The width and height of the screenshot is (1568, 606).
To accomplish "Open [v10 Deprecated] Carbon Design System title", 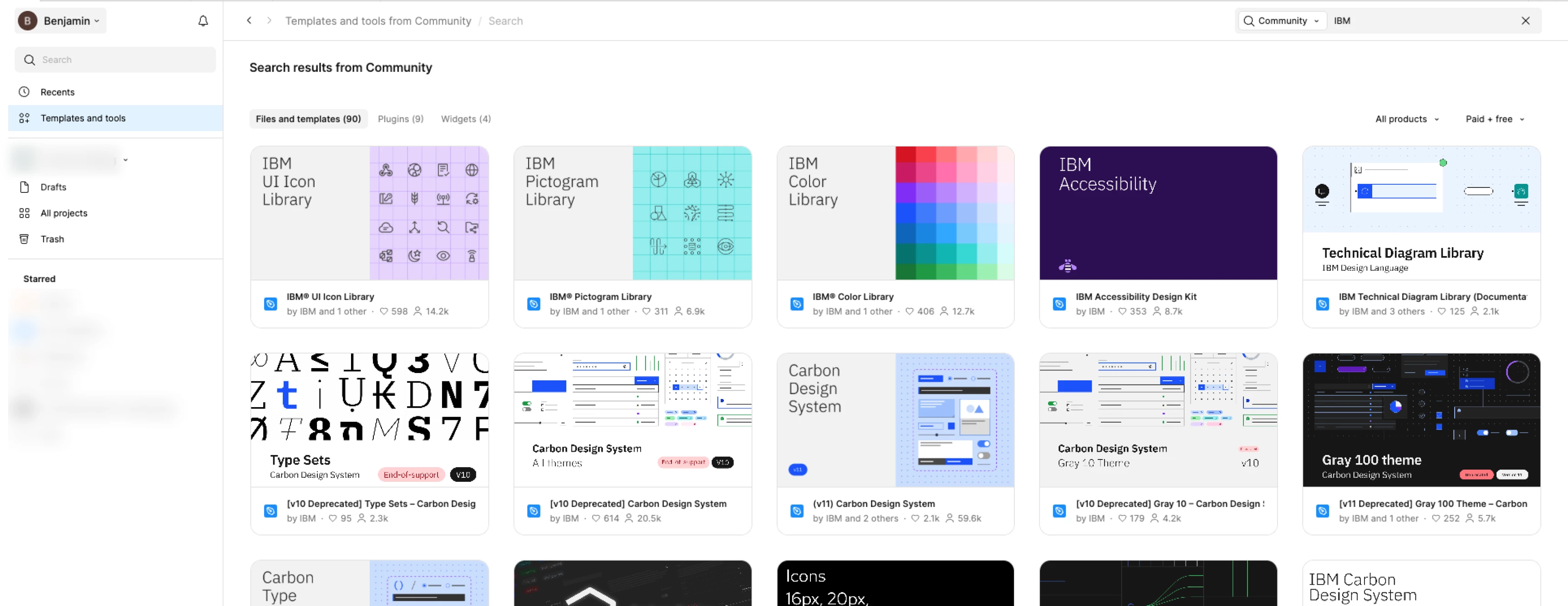I will click(638, 503).
